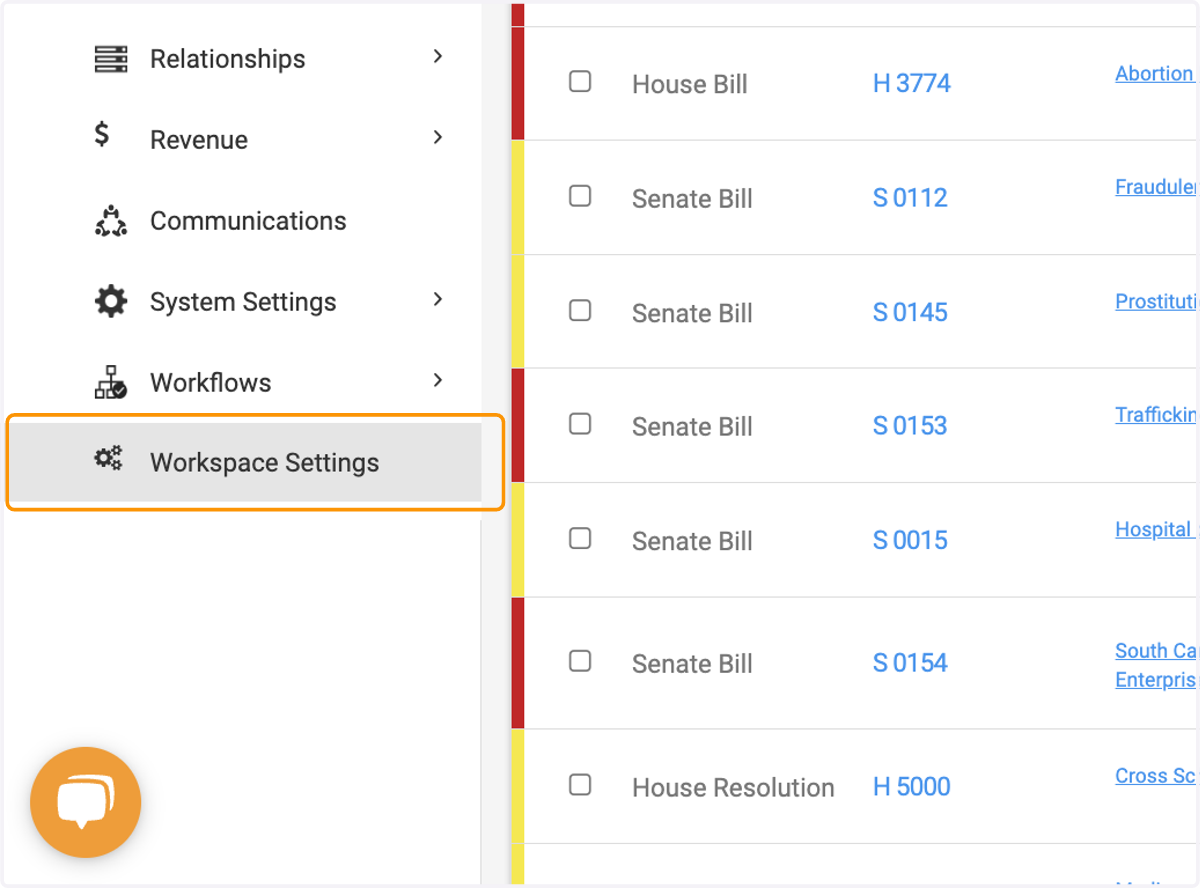Screen dimensions: 1200x888
Task: Open System Settings in the sidebar
Action: point(243,302)
